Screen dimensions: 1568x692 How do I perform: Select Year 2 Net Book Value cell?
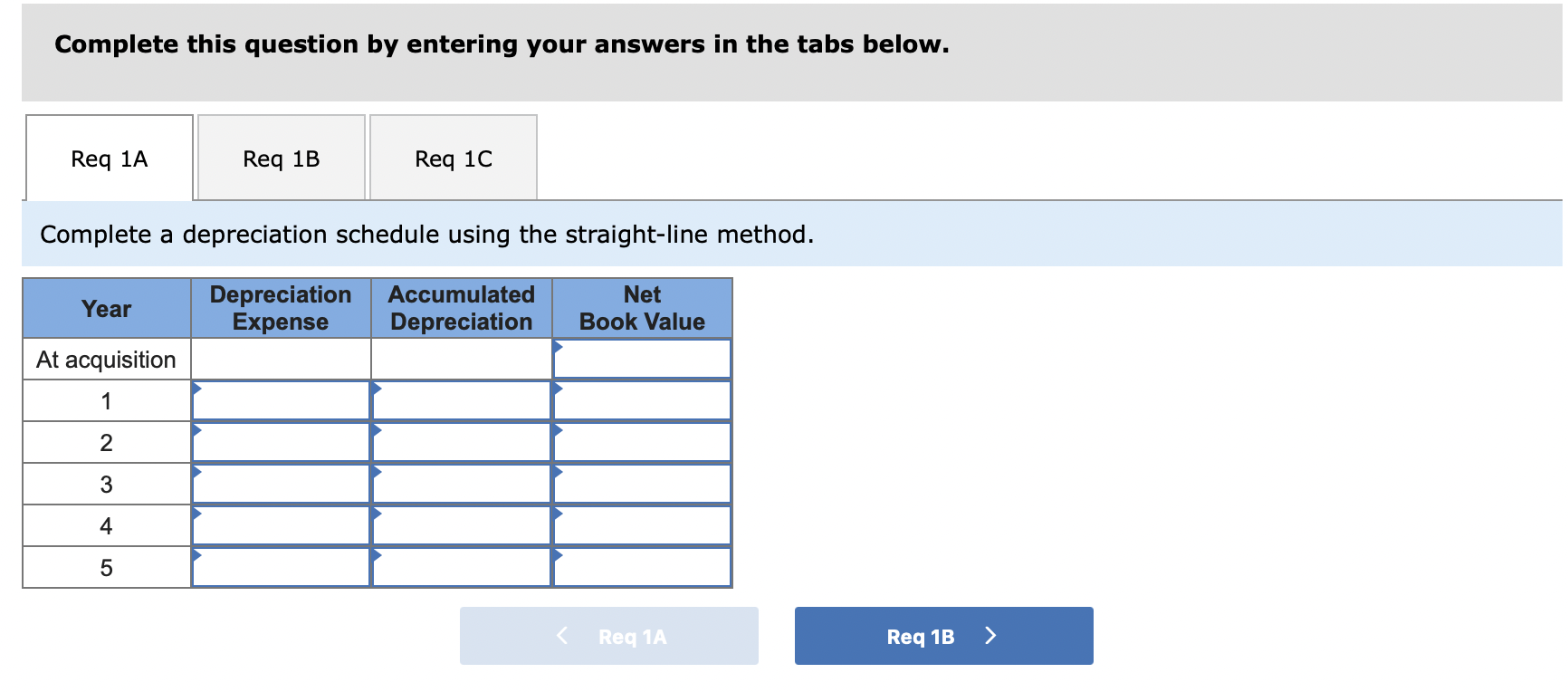[642, 443]
